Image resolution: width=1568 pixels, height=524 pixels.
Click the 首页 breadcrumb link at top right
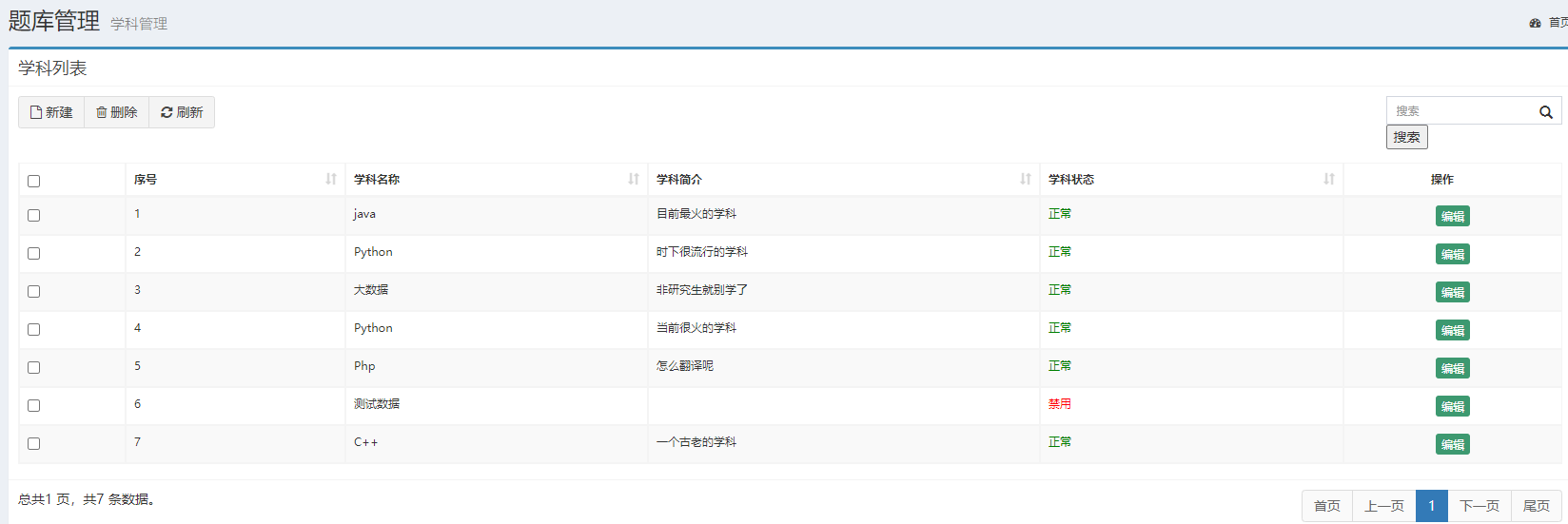point(1558,23)
